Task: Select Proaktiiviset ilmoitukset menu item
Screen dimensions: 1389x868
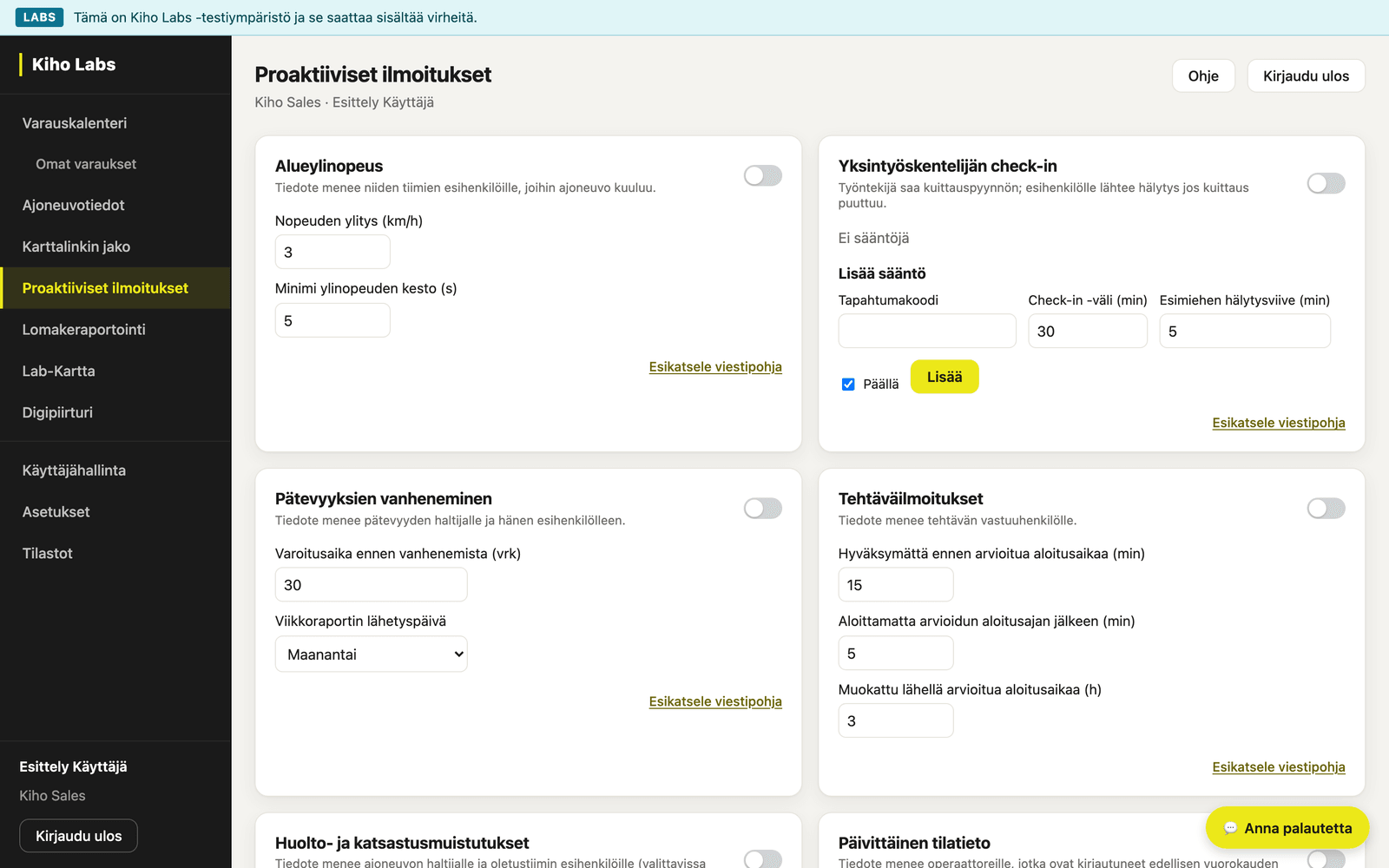Action: [115, 288]
